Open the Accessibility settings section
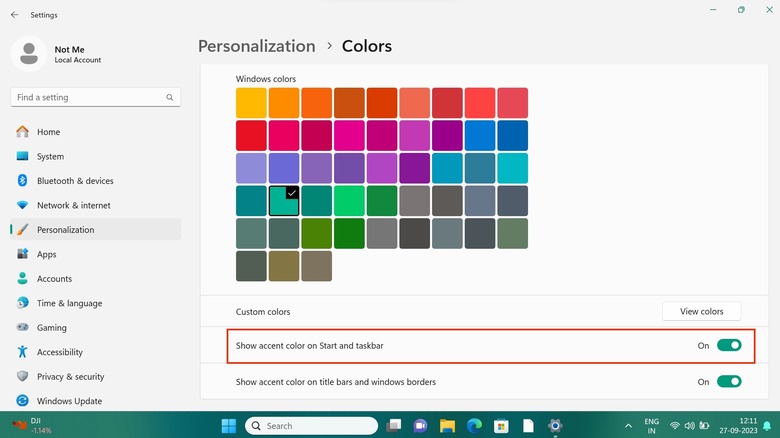 (x=59, y=352)
